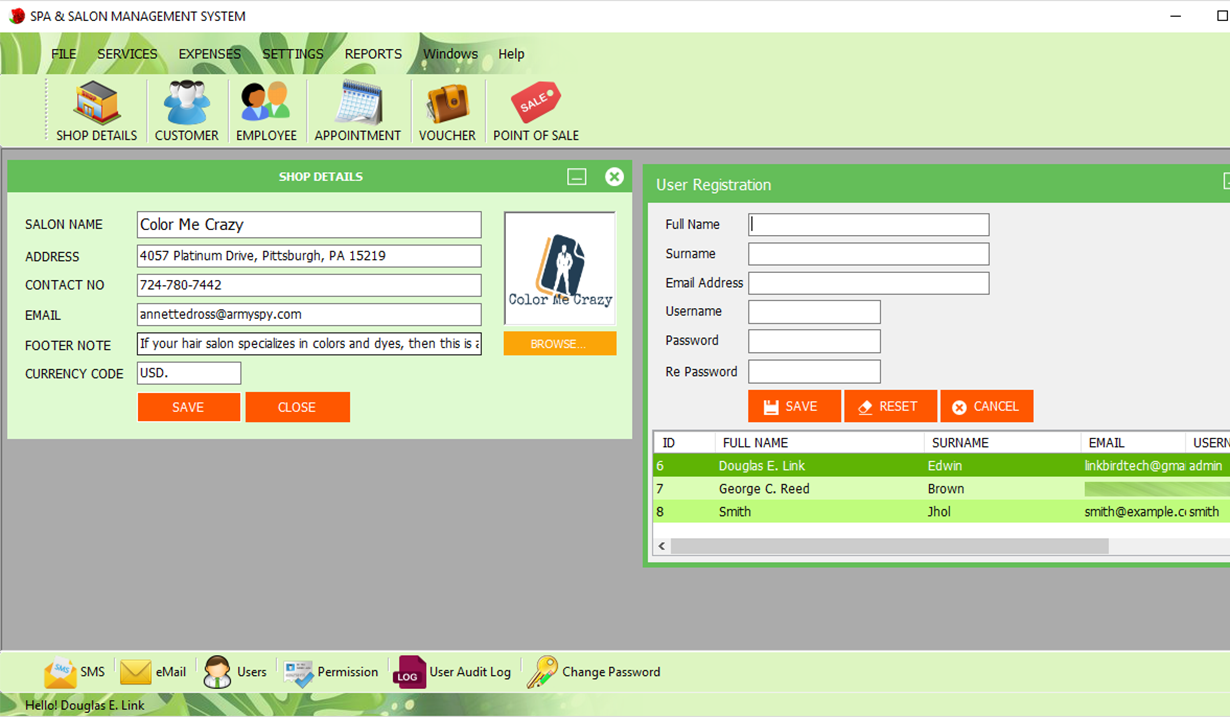The image size is (1230, 717).
Task: Click the Full Name field
Action: (x=868, y=225)
